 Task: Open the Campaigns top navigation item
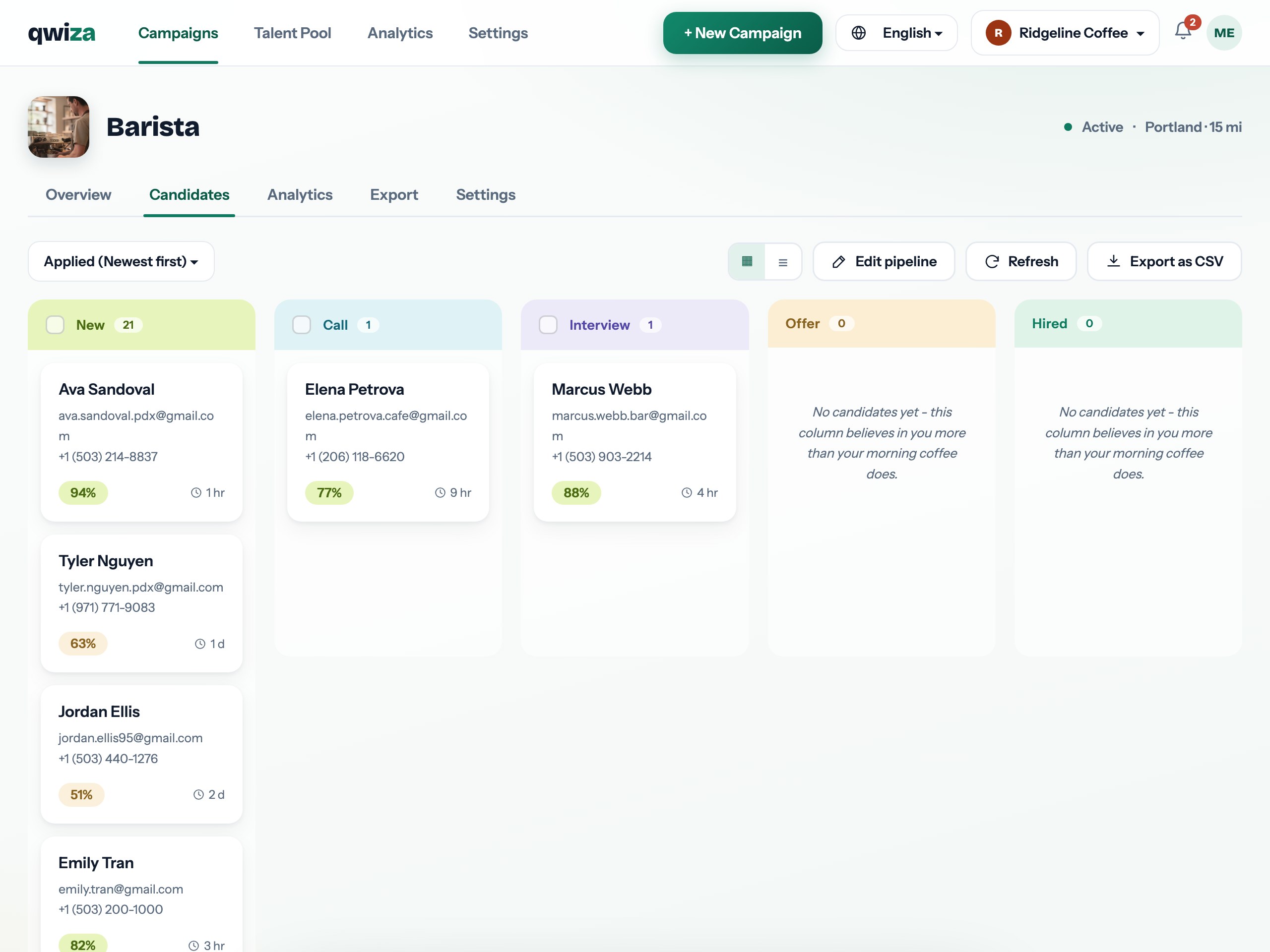point(178,33)
